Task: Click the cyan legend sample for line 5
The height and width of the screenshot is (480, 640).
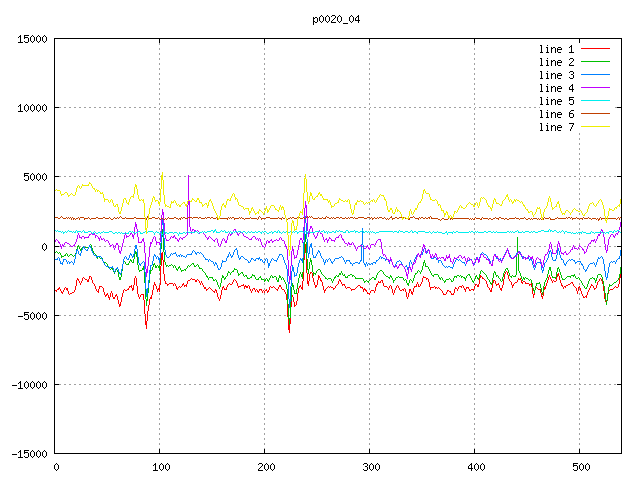Action: [x=596, y=100]
